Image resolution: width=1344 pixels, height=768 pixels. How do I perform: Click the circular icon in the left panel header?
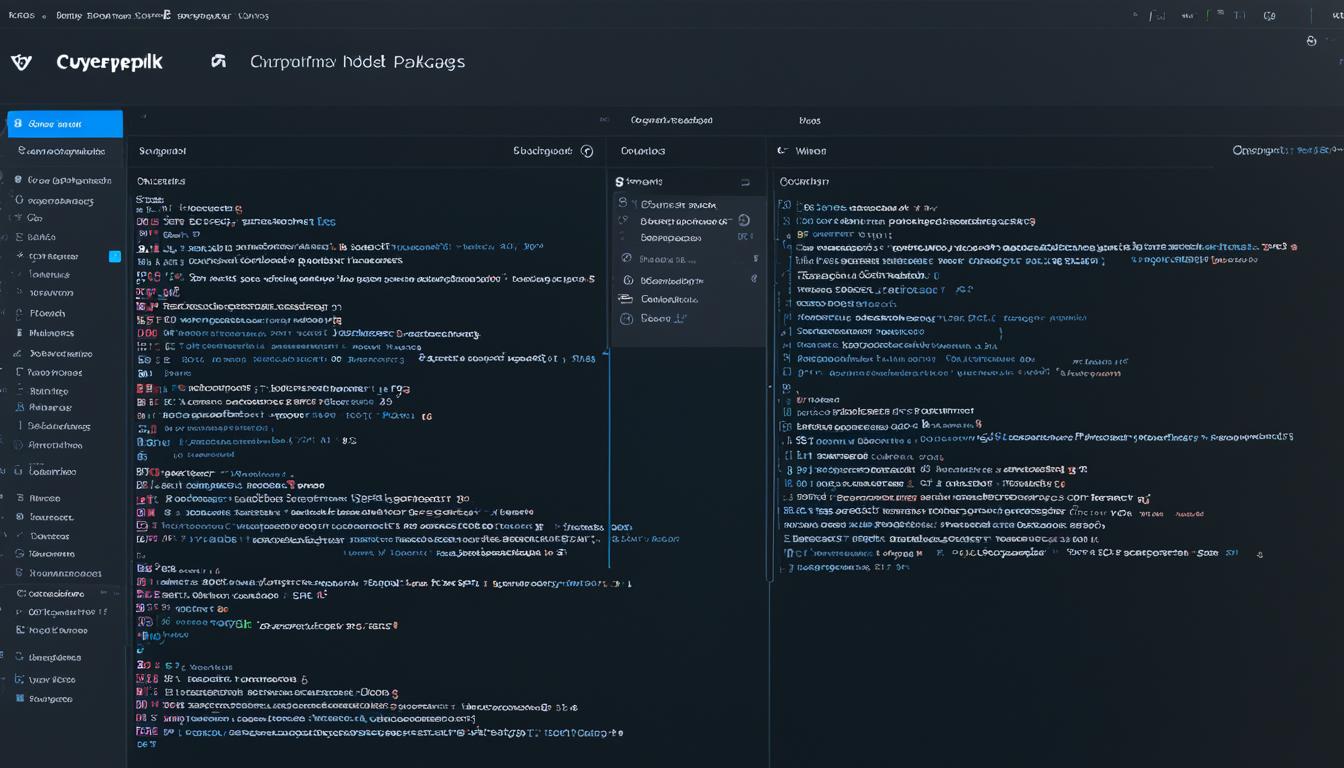587,151
